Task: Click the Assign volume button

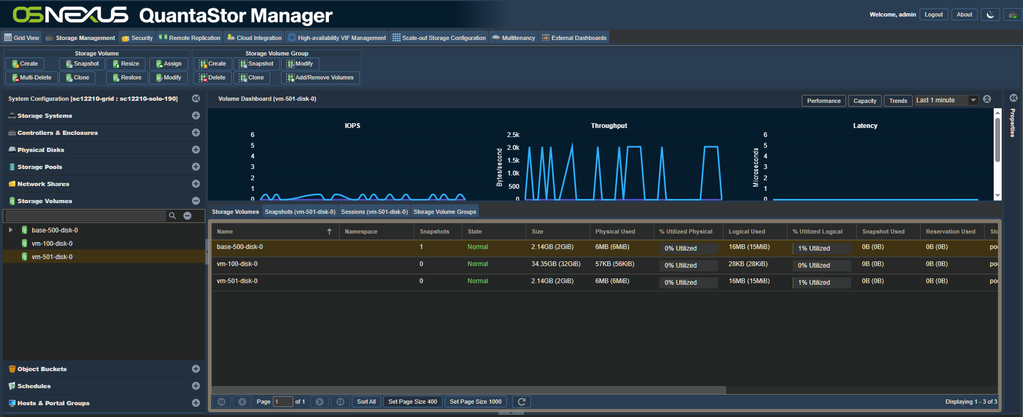Action: coord(169,64)
